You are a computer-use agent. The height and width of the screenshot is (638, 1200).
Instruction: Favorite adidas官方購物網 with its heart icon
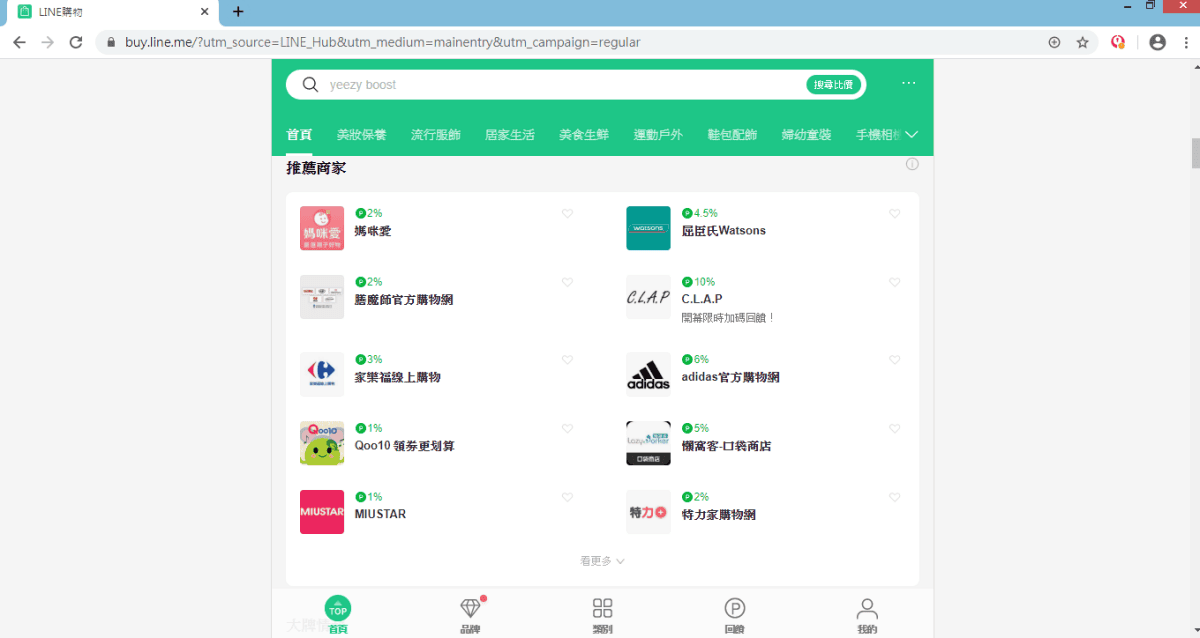click(x=895, y=360)
